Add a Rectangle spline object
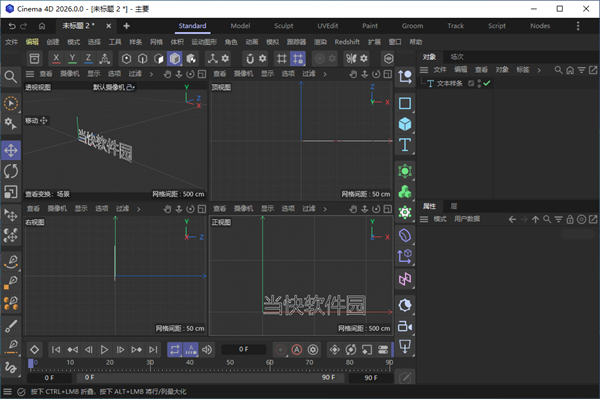Viewport: 600px width, 399px height. click(x=405, y=103)
